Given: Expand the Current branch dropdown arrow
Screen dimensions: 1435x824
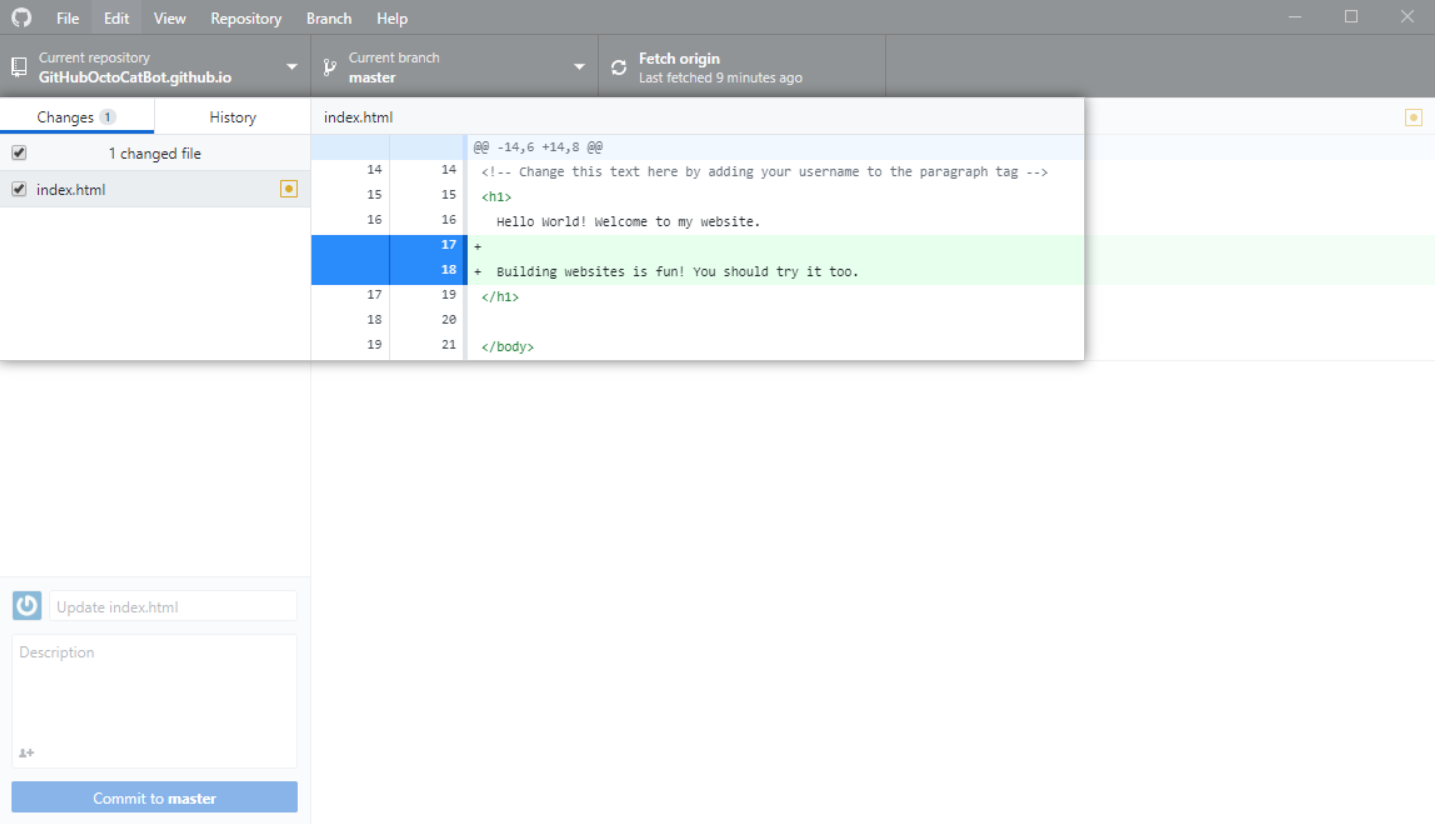Looking at the screenshot, I should pos(579,67).
